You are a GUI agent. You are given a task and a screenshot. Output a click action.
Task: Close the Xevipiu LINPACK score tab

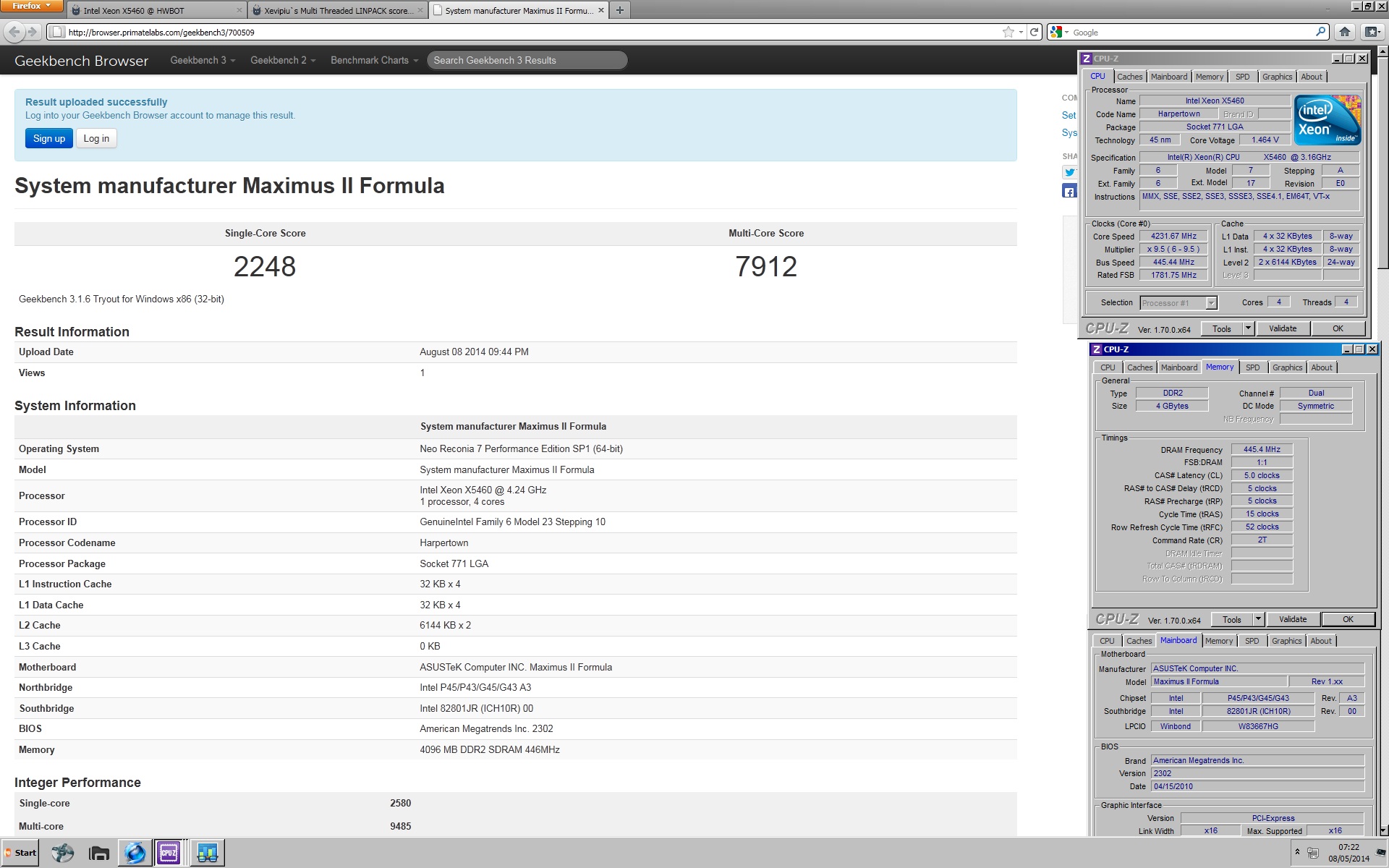click(420, 10)
